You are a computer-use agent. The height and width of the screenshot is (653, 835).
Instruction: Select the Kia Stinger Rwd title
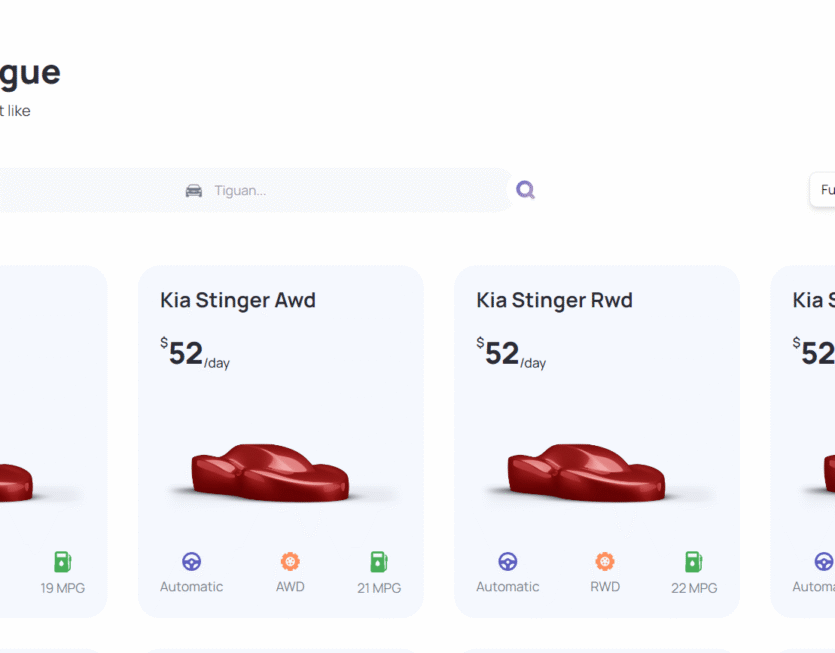click(554, 300)
